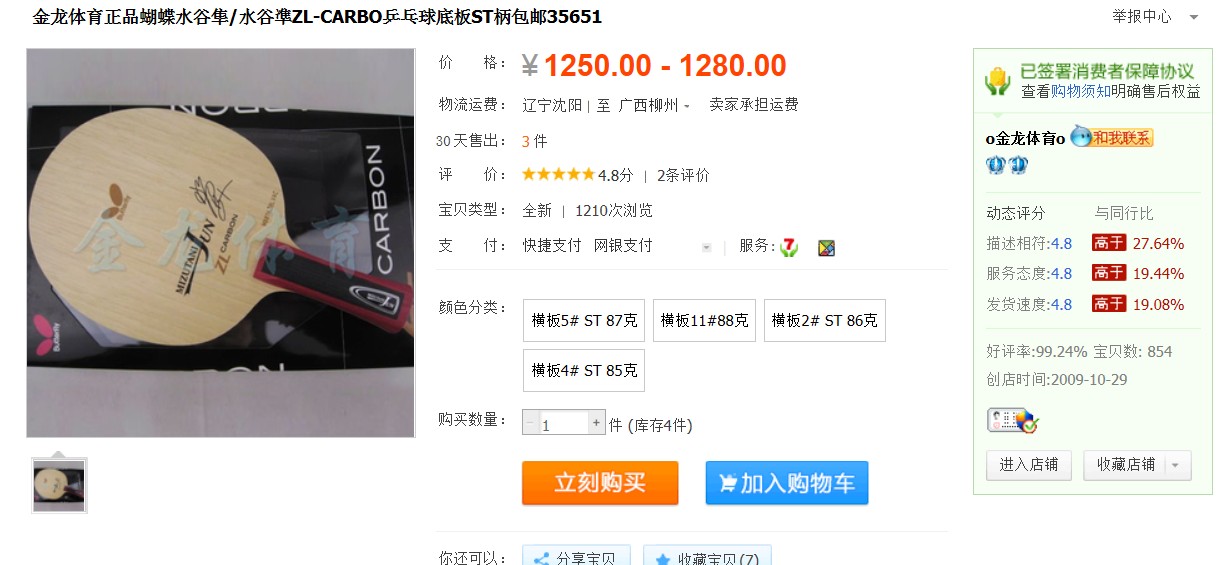Click the share icon next to 分享宝贝
The height and width of the screenshot is (565, 1222).
click(541, 558)
